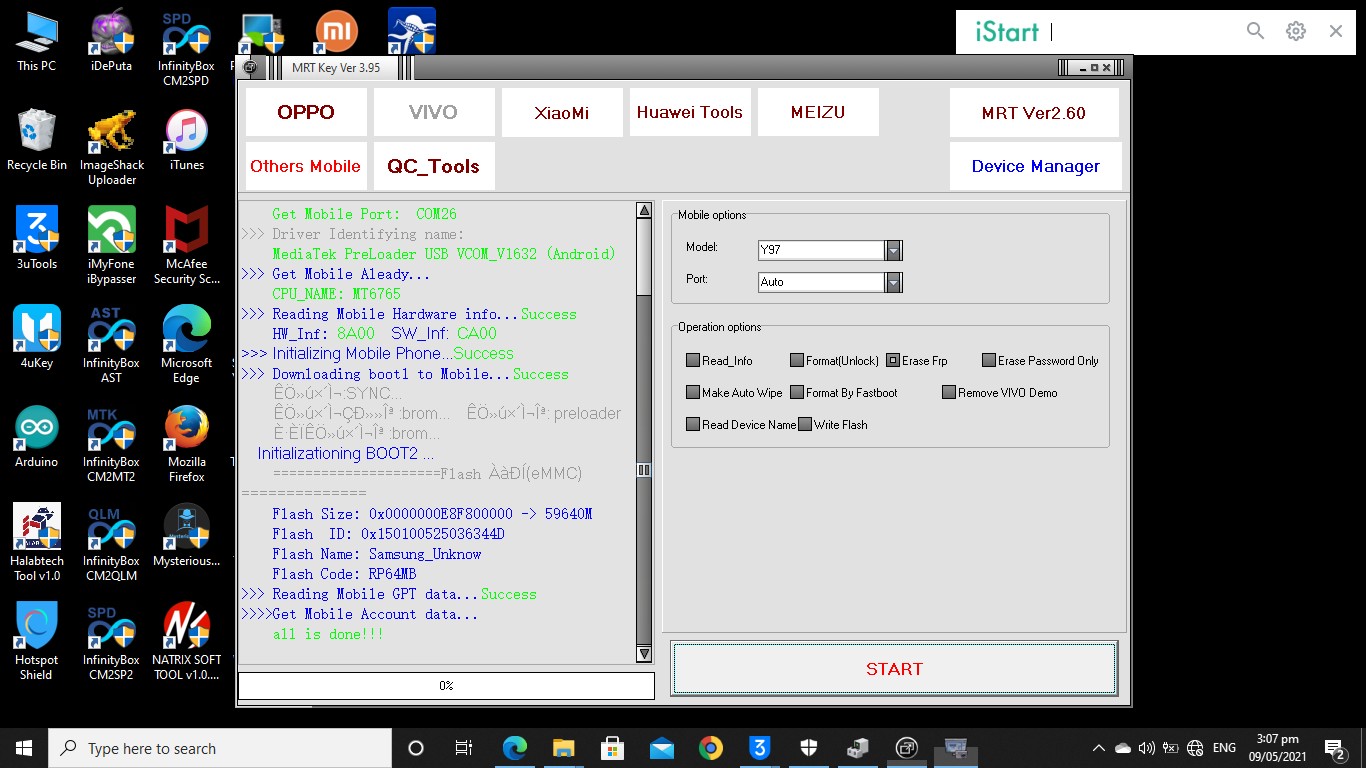Open Microsoft Store from the taskbar
1366x768 pixels.
[612, 748]
